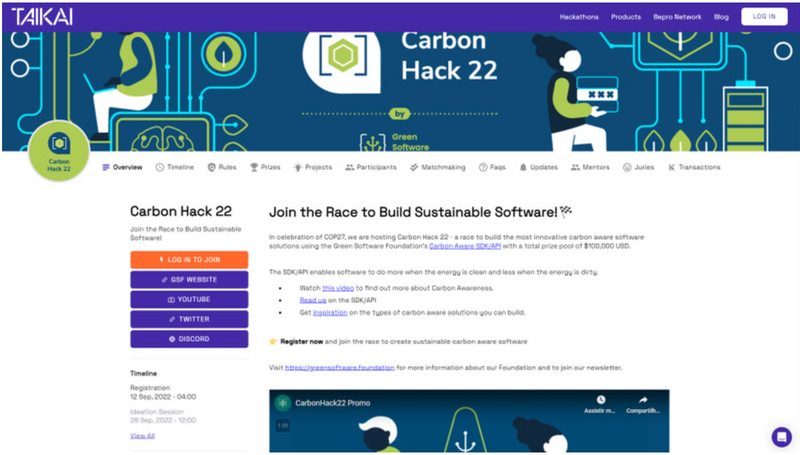Screen dimensions: 800x455
Task: Click the Carbon Hack 22 round avatar
Action: point(59,160)
